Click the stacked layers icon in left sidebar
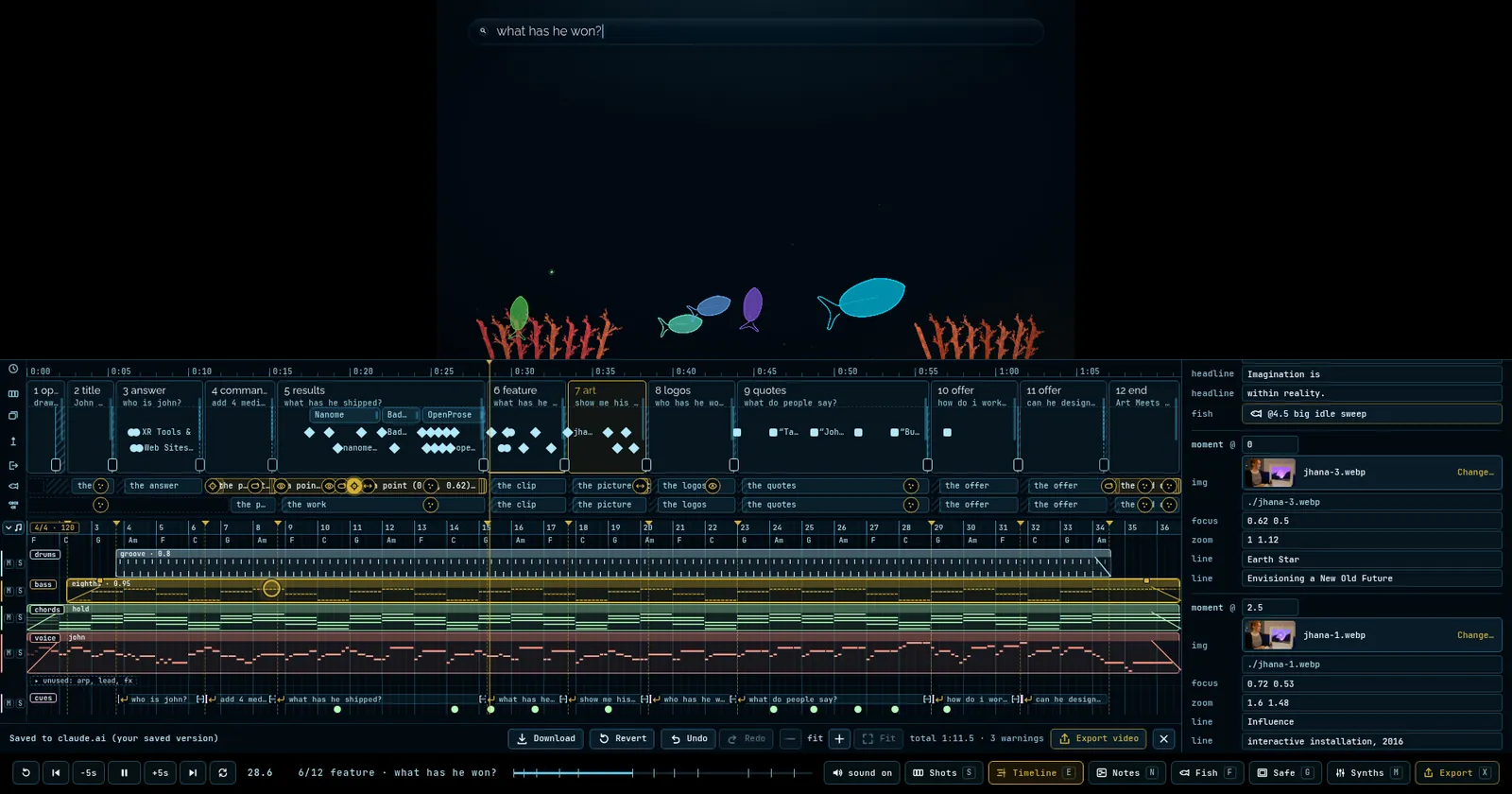Viewport: 1512px width, 794px height. point(13,416)
